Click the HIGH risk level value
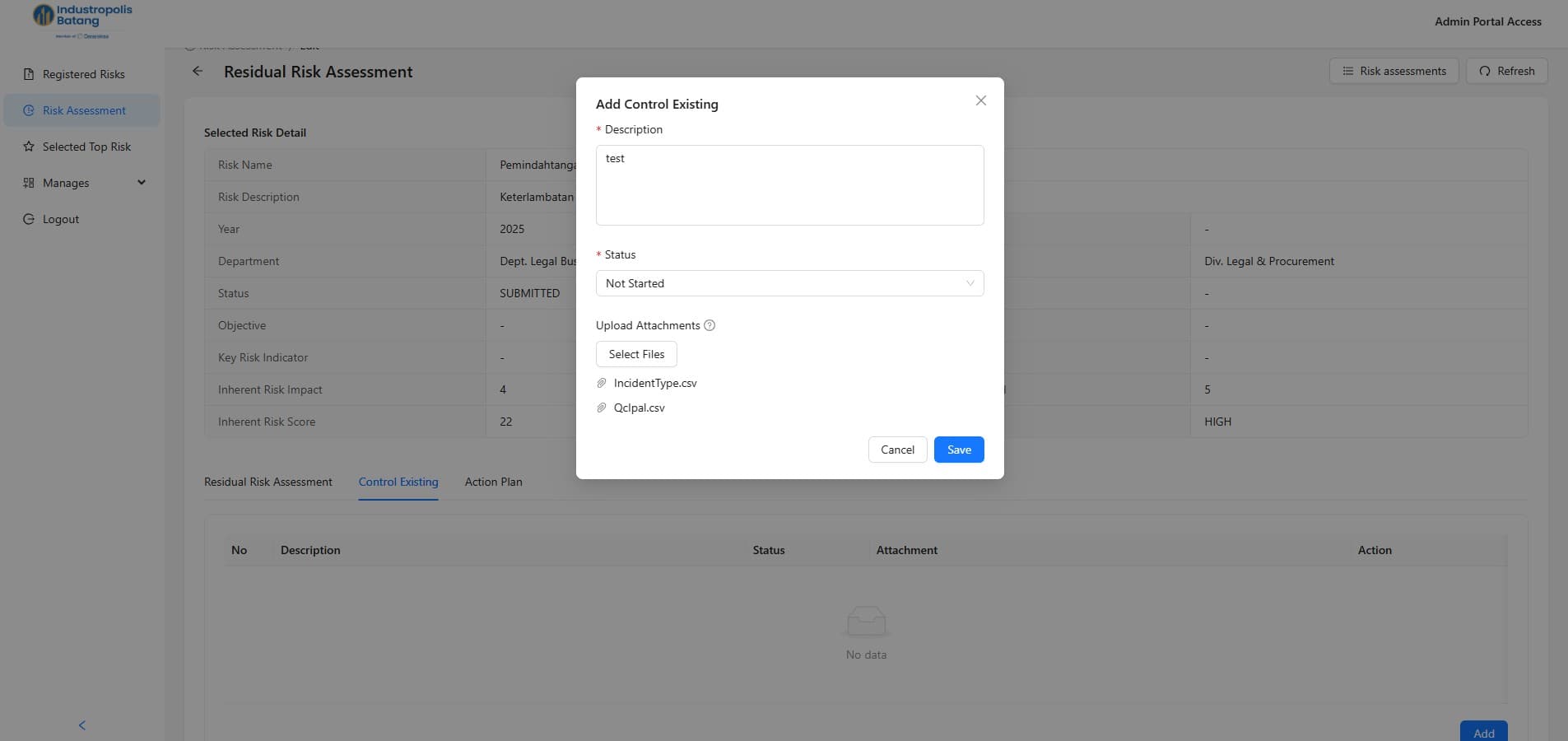This screenshot has height=741, width=1568. pos(1218,422)
